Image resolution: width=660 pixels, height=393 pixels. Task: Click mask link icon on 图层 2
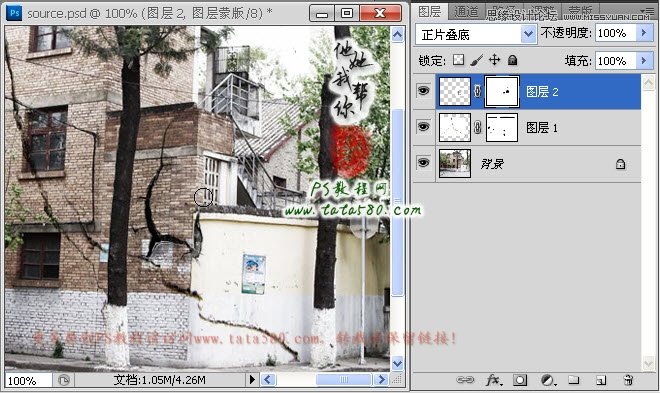[478, 91]
